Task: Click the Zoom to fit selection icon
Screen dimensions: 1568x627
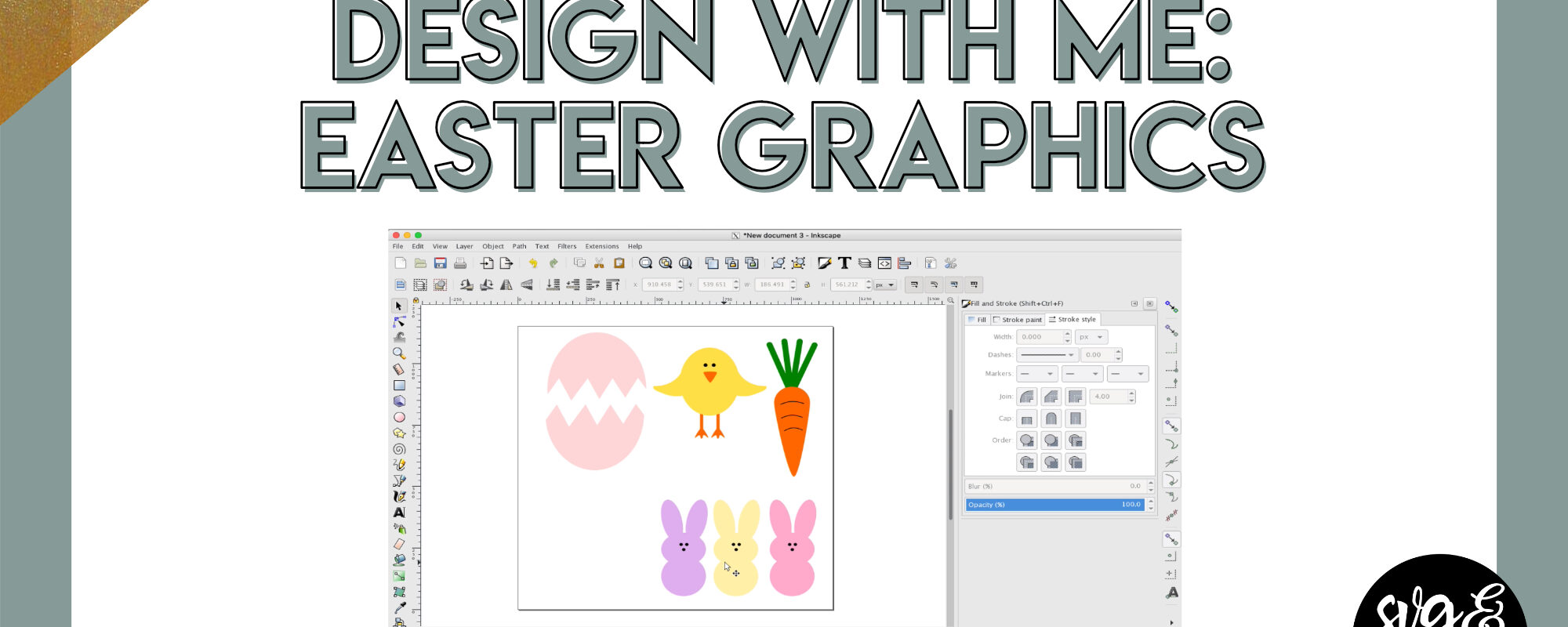Action: pos(645,263)
